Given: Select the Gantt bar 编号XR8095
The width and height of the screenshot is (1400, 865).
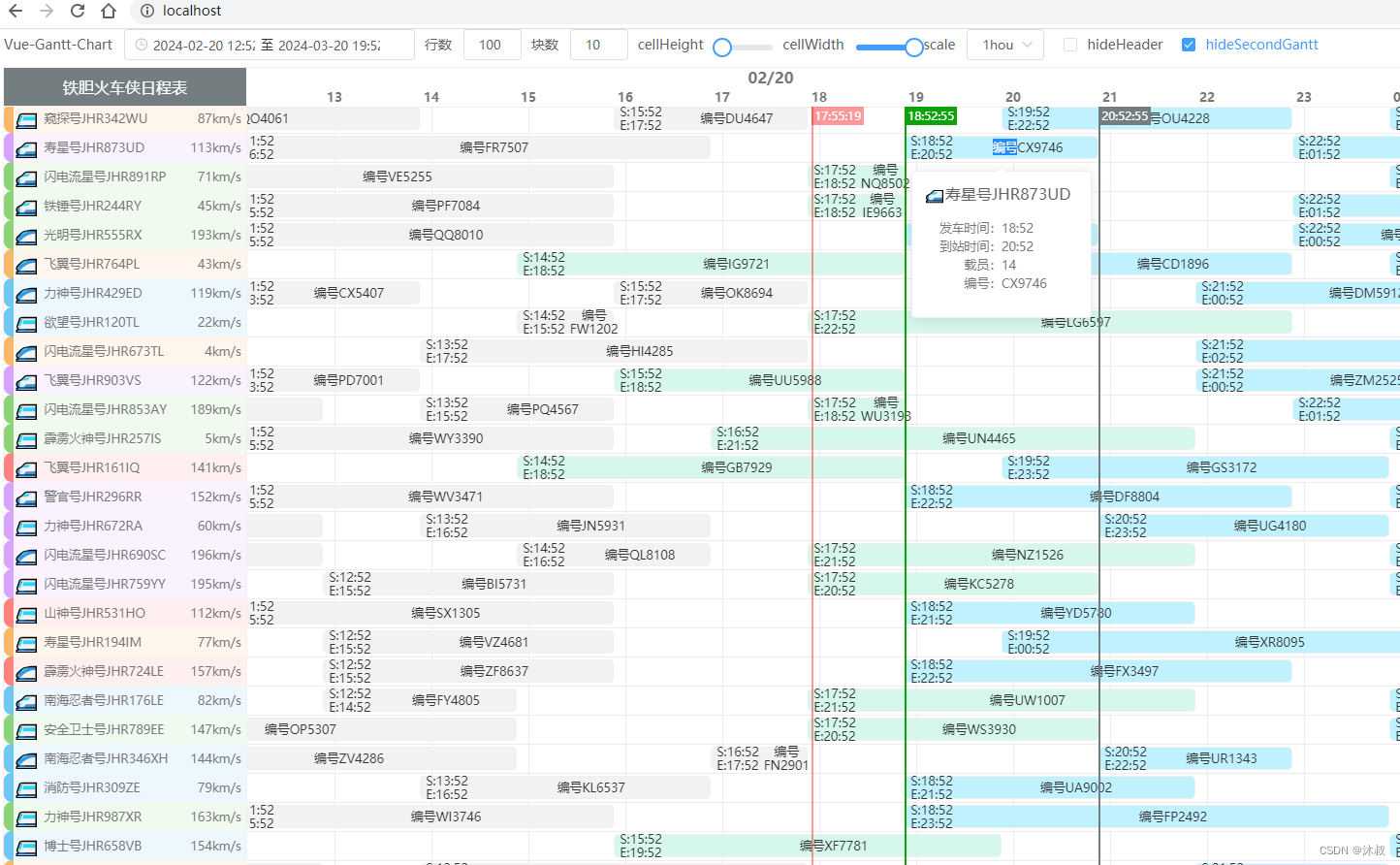Looking at the screenshot, I should point(1201,642).
